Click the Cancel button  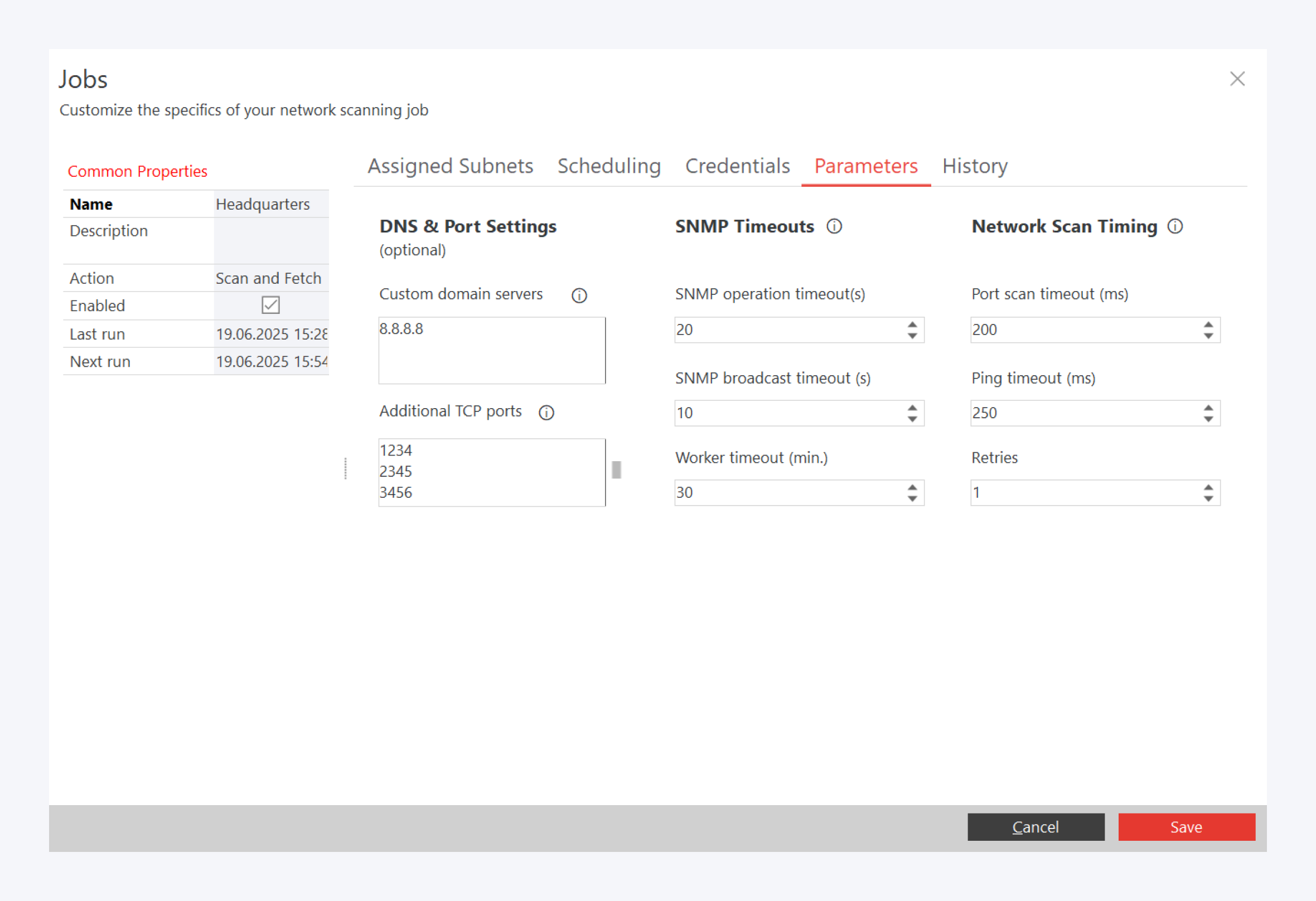click(x=1035, y=827)
